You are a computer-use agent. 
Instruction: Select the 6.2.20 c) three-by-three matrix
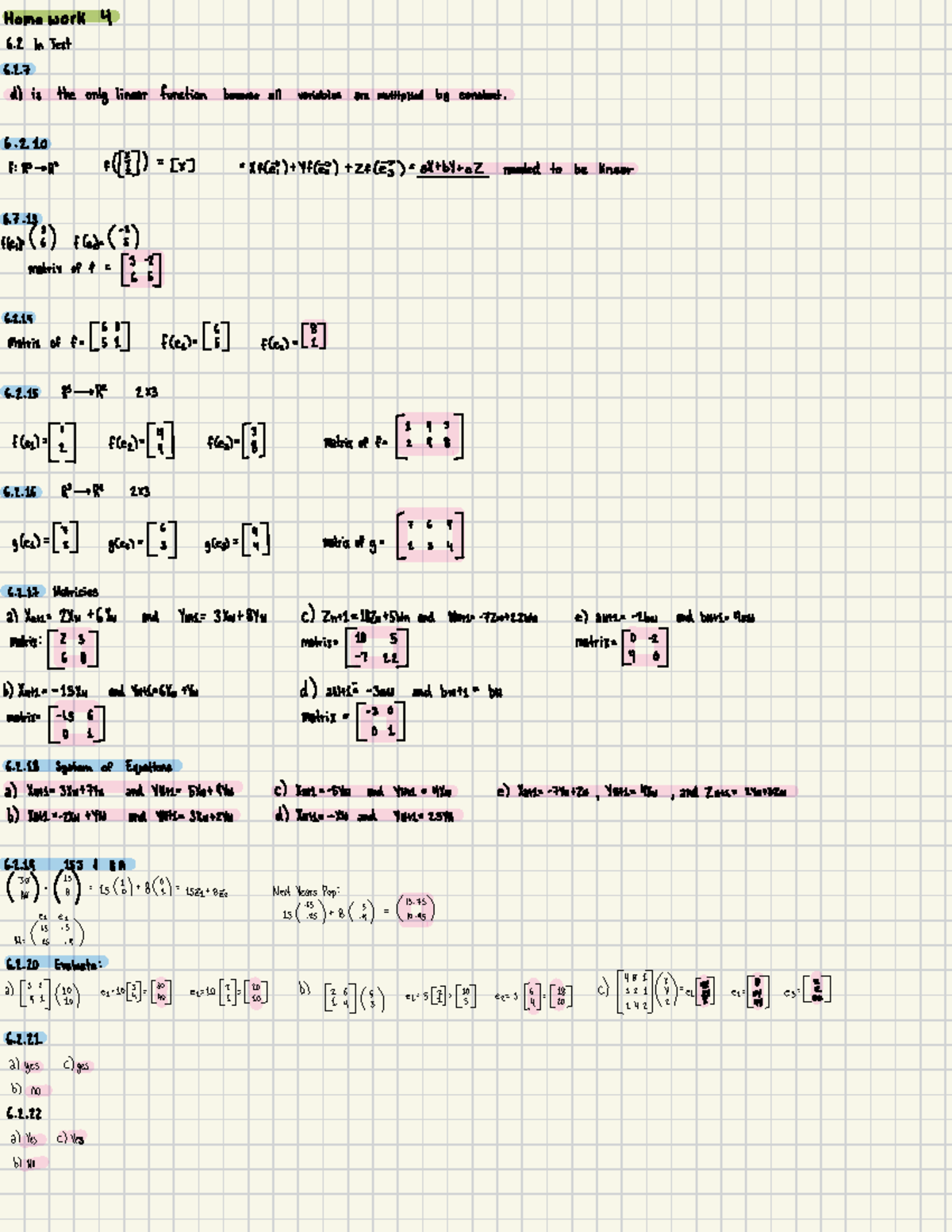click(x=636, y=992)
